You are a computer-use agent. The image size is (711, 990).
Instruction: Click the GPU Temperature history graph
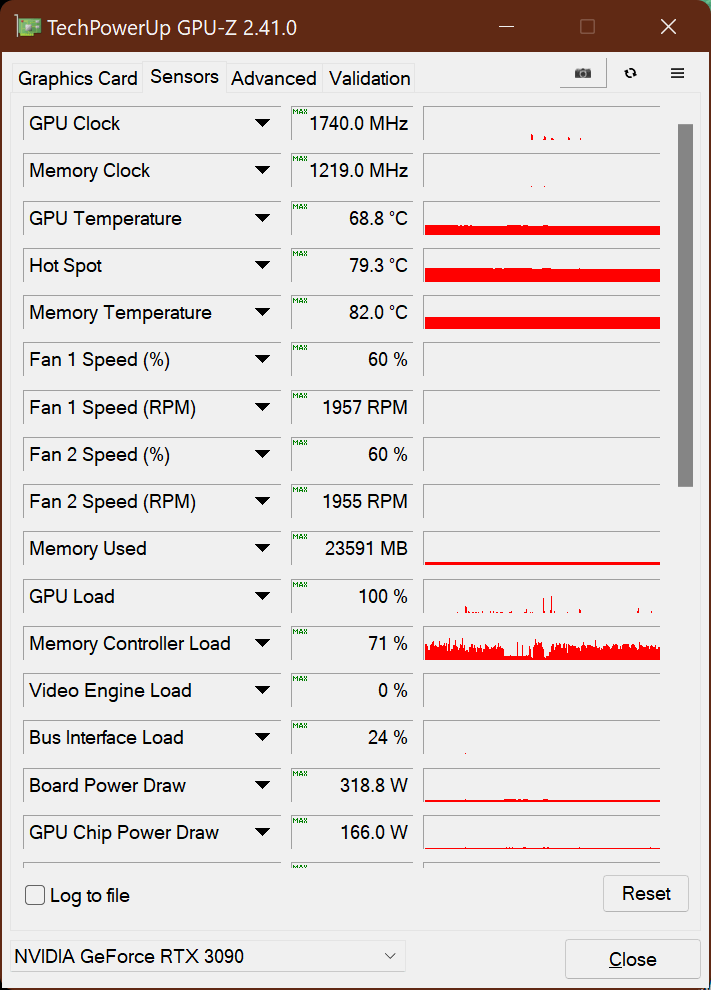tap(542, 218)
